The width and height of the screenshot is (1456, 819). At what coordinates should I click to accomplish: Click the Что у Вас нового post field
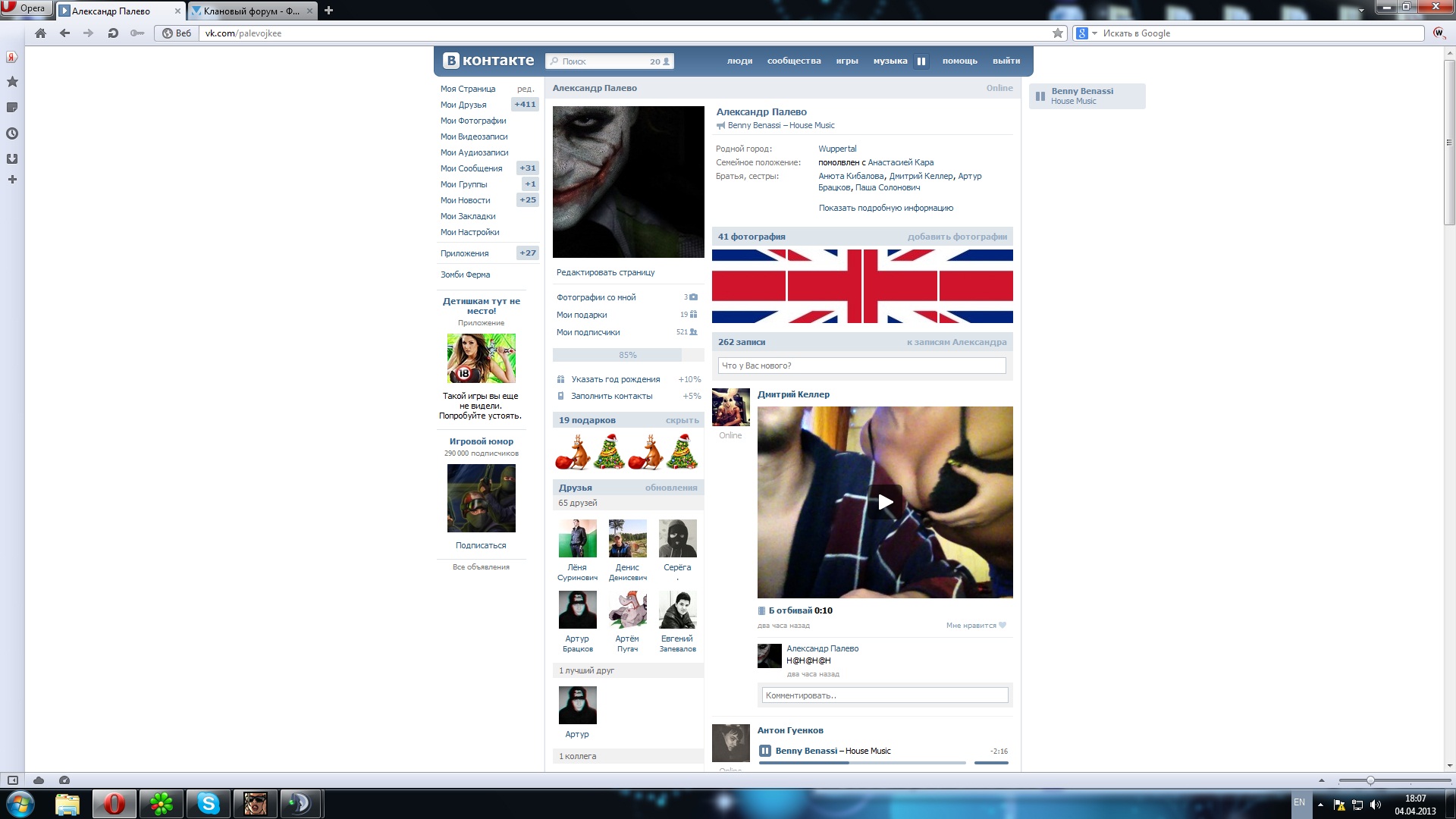[x=861, y=366]
